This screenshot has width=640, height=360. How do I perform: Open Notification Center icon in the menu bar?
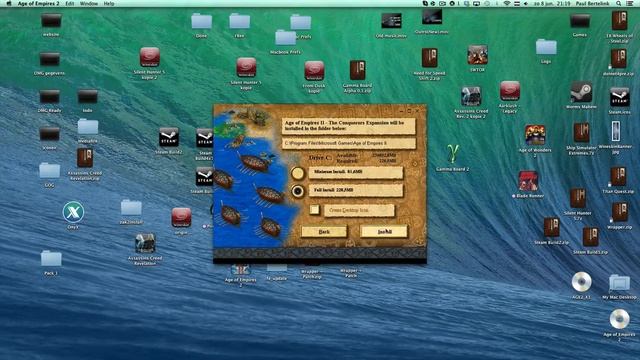point(630,3)
